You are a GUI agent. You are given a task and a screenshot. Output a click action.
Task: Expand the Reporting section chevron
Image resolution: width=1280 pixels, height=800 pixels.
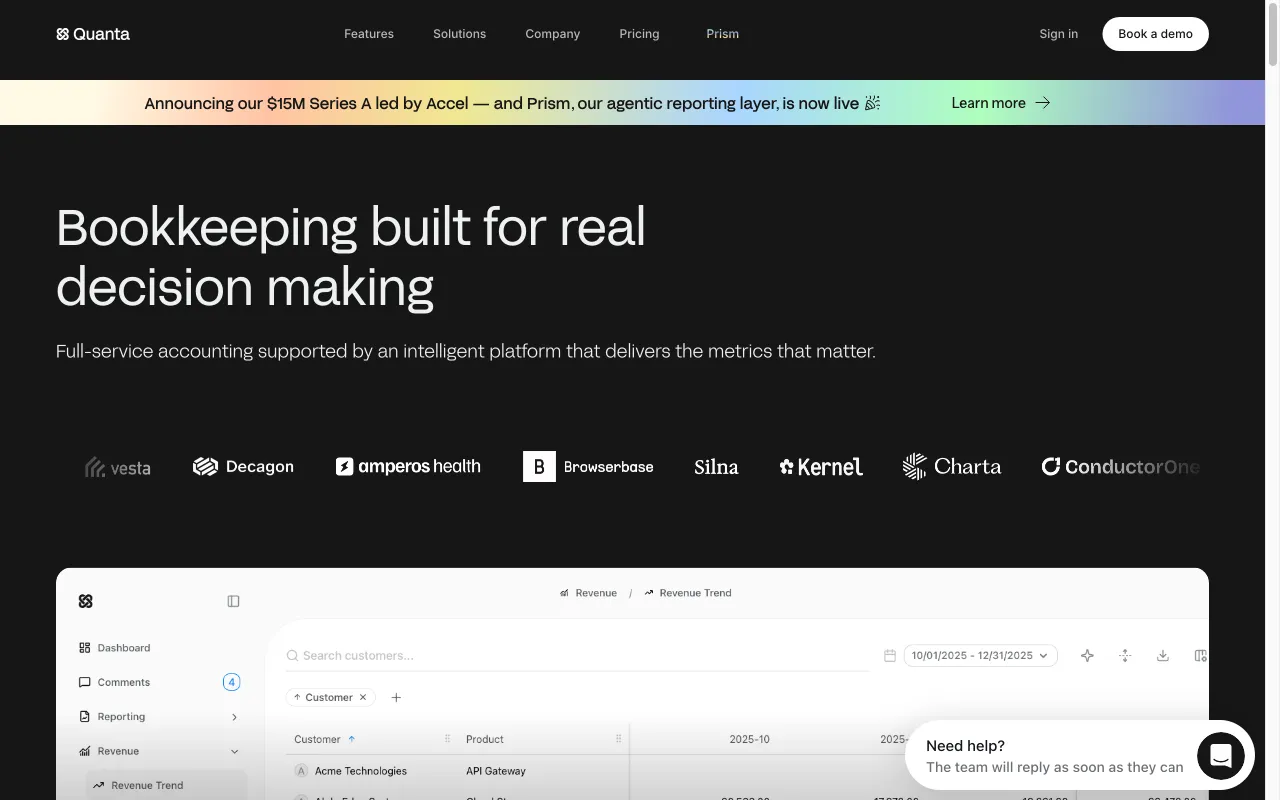[234, 717]
